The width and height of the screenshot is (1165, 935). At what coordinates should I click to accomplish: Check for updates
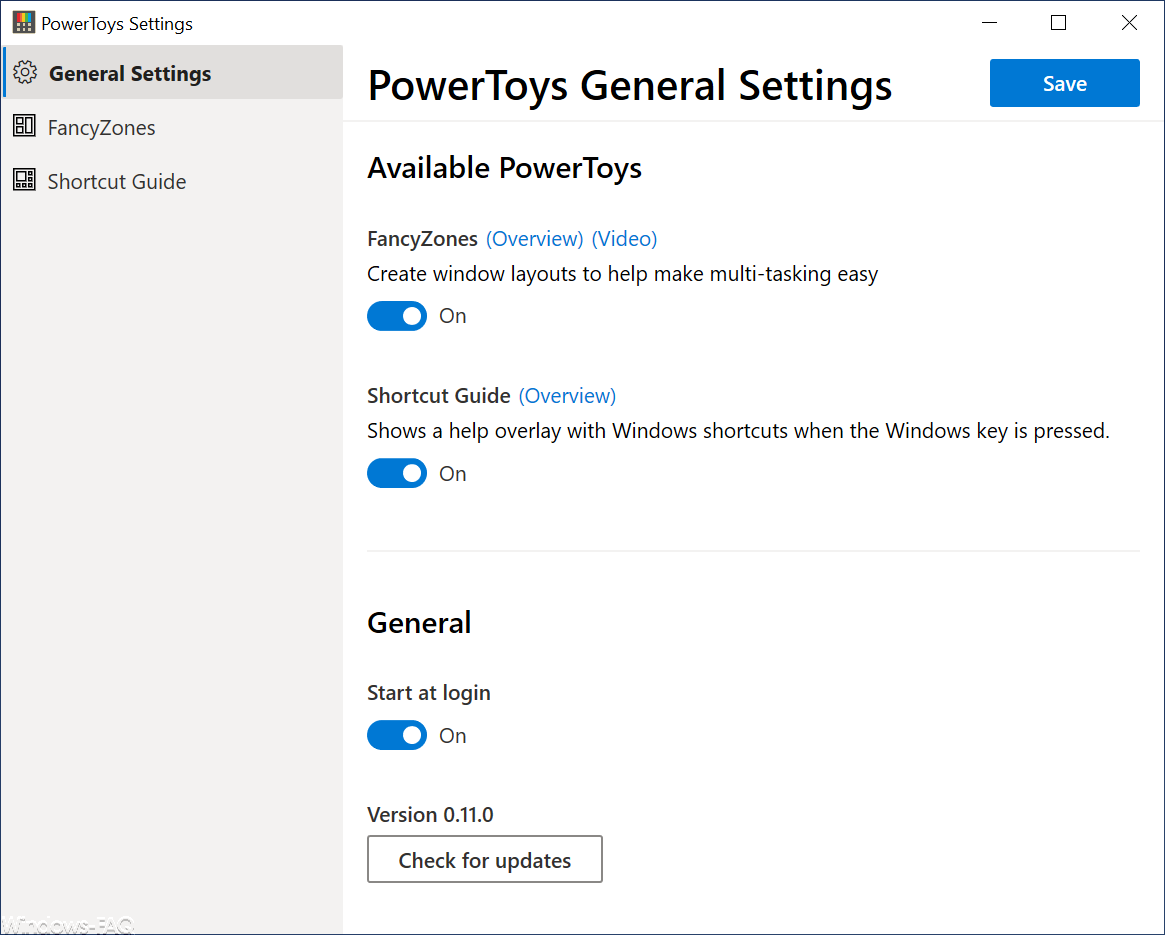484,859
